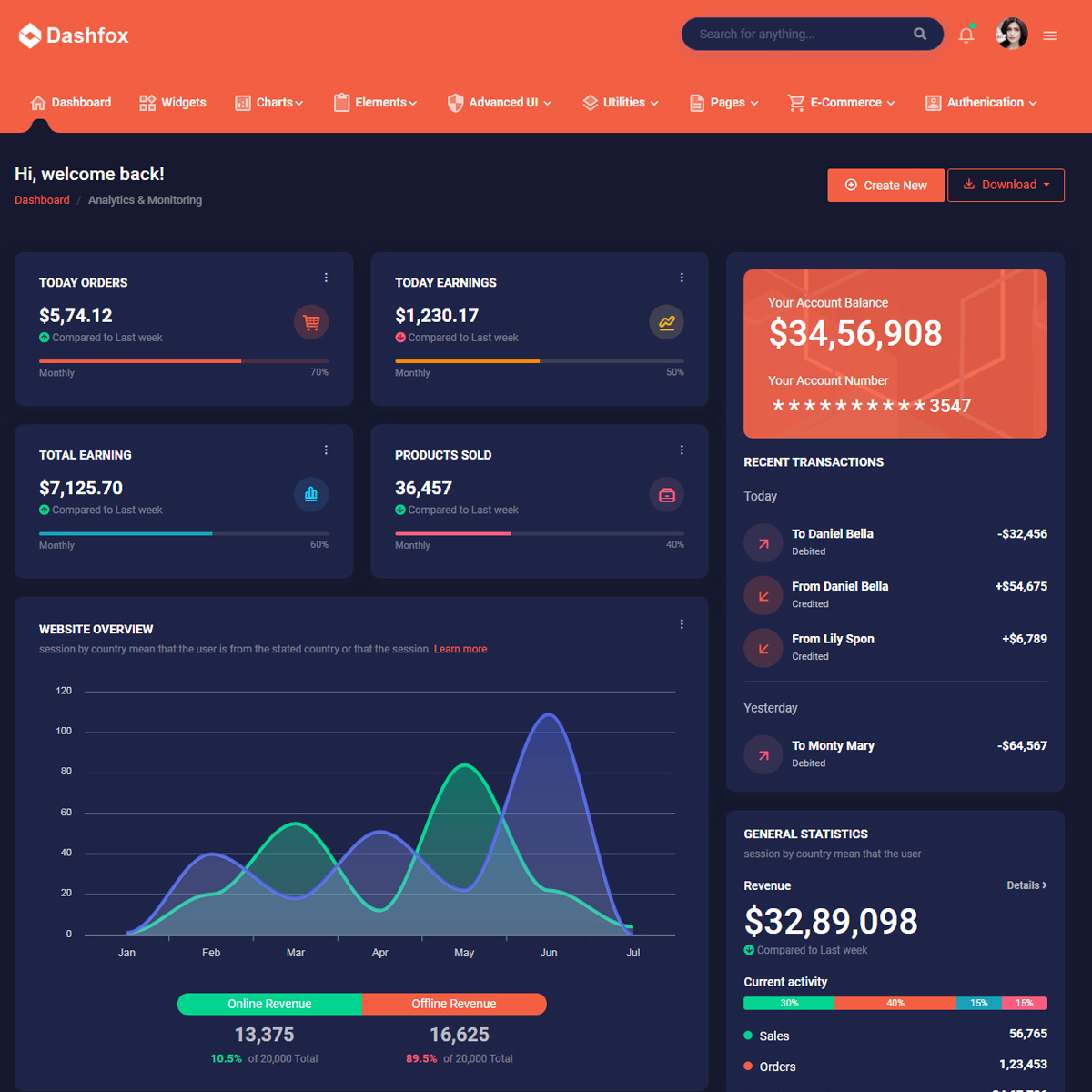Image resolution: width=1092 pixels, height=1092 pixels.
Task: Open Today Earnings card options menu
Action: tap(682, 278)
